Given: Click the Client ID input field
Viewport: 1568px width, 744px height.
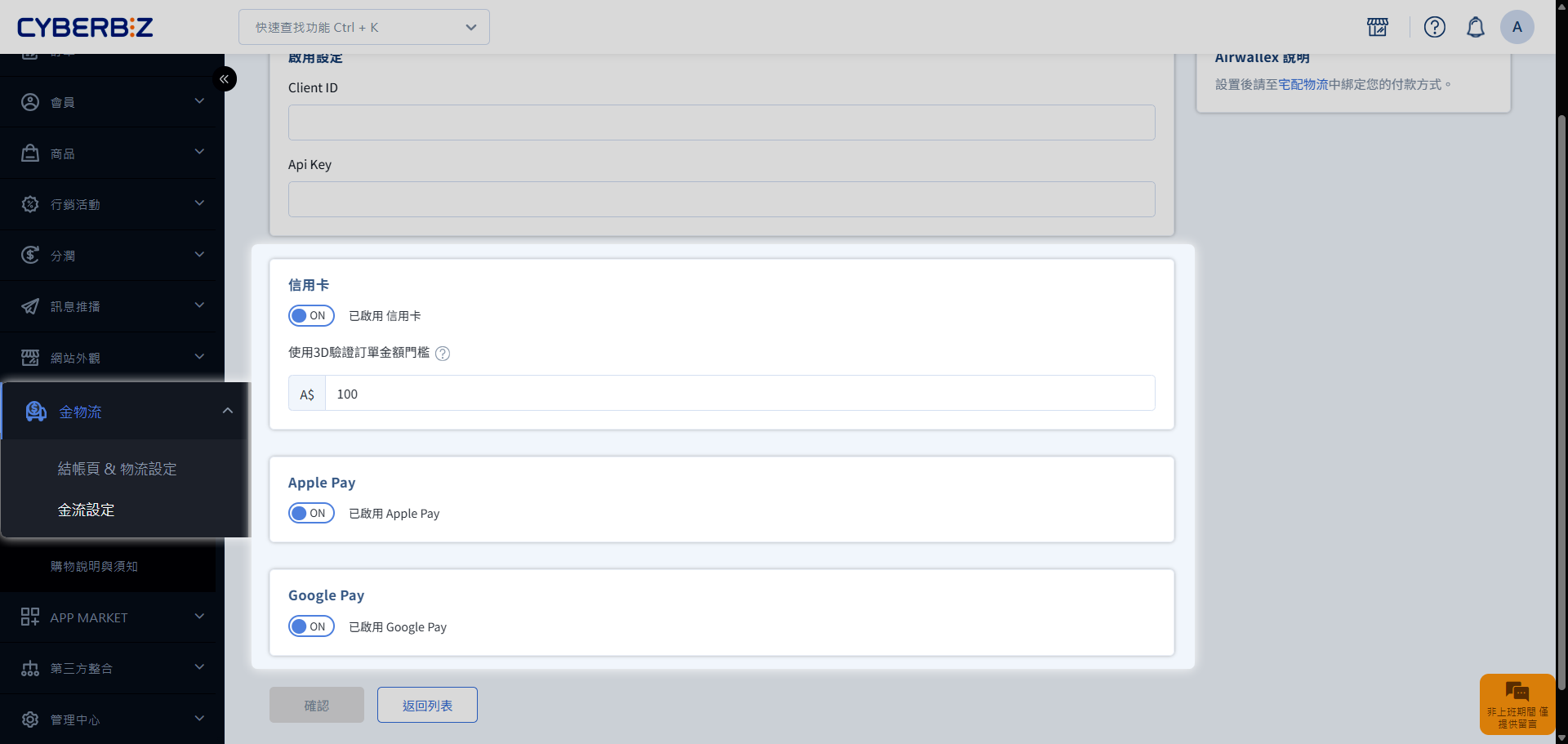Looking at the screenshot, I should pos(721,123).
